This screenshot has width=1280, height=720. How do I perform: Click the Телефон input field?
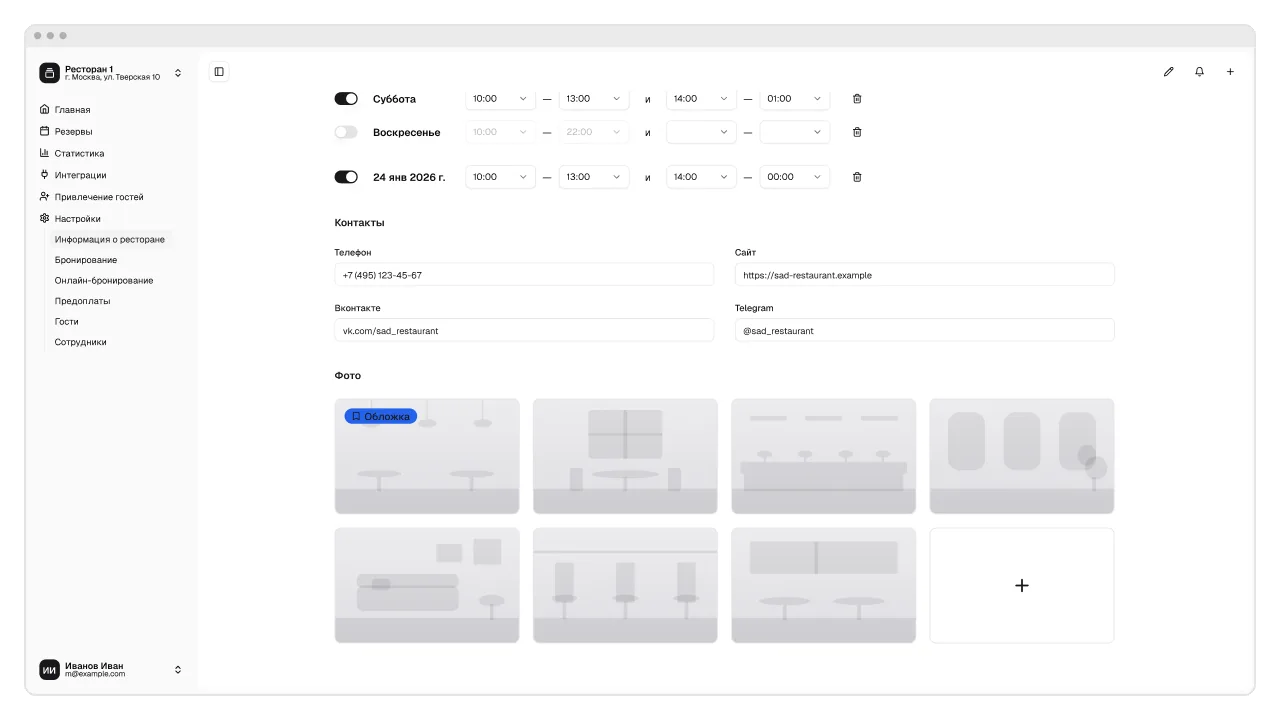coord(524,275)
